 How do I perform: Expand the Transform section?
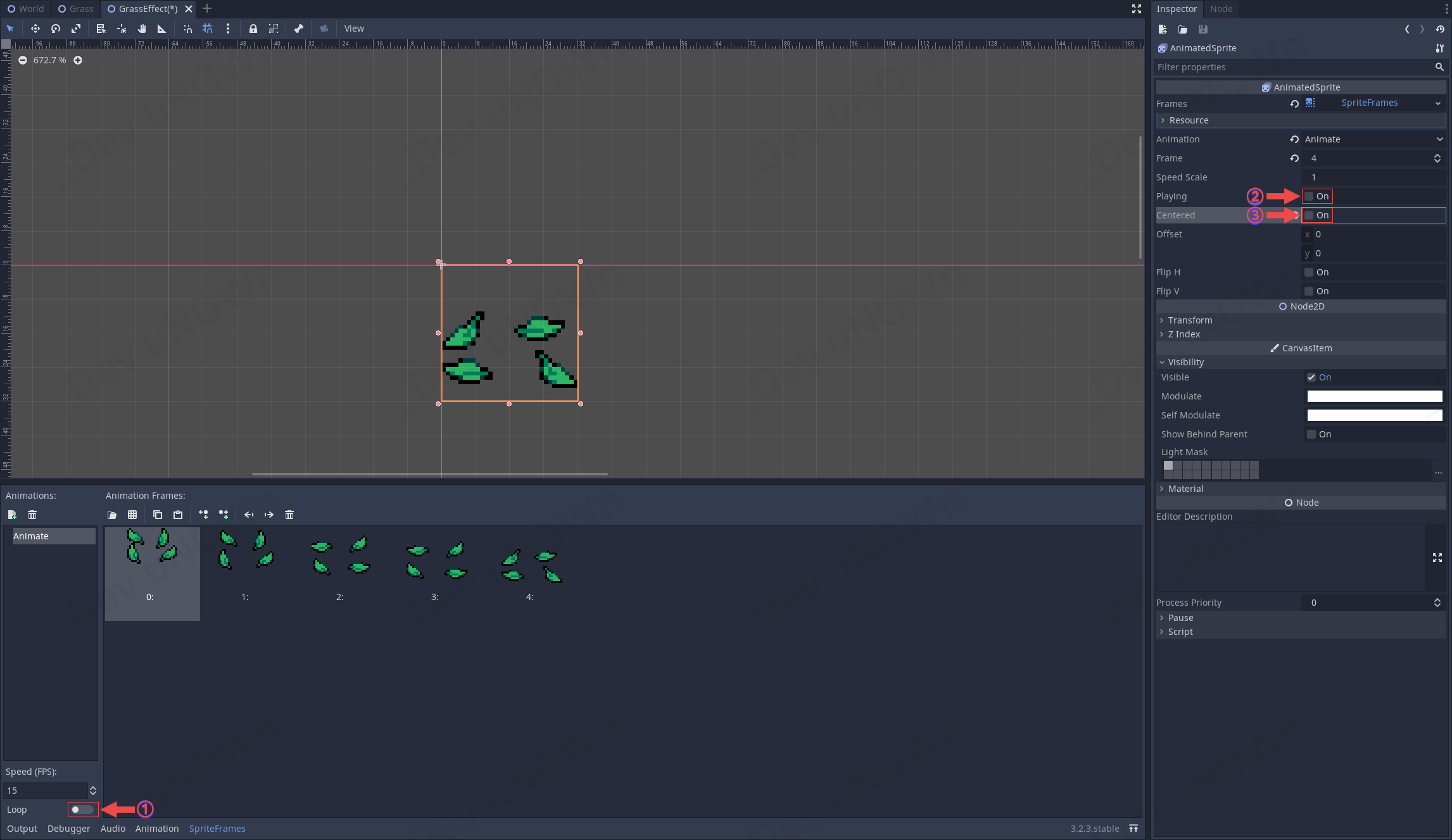pyautogui.click(x=1189, y=320)
